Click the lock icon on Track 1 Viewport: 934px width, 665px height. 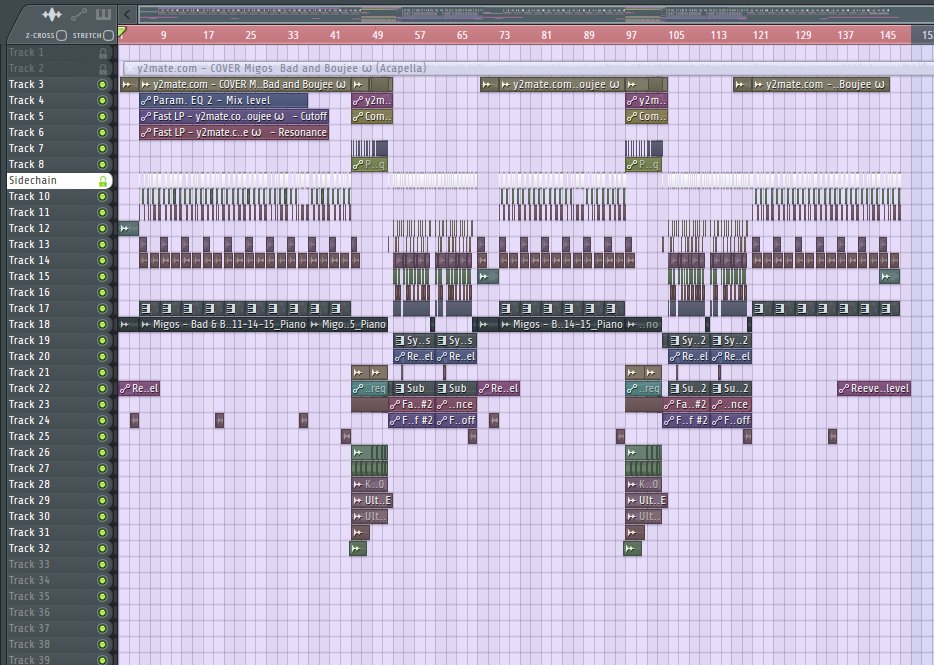103,52
